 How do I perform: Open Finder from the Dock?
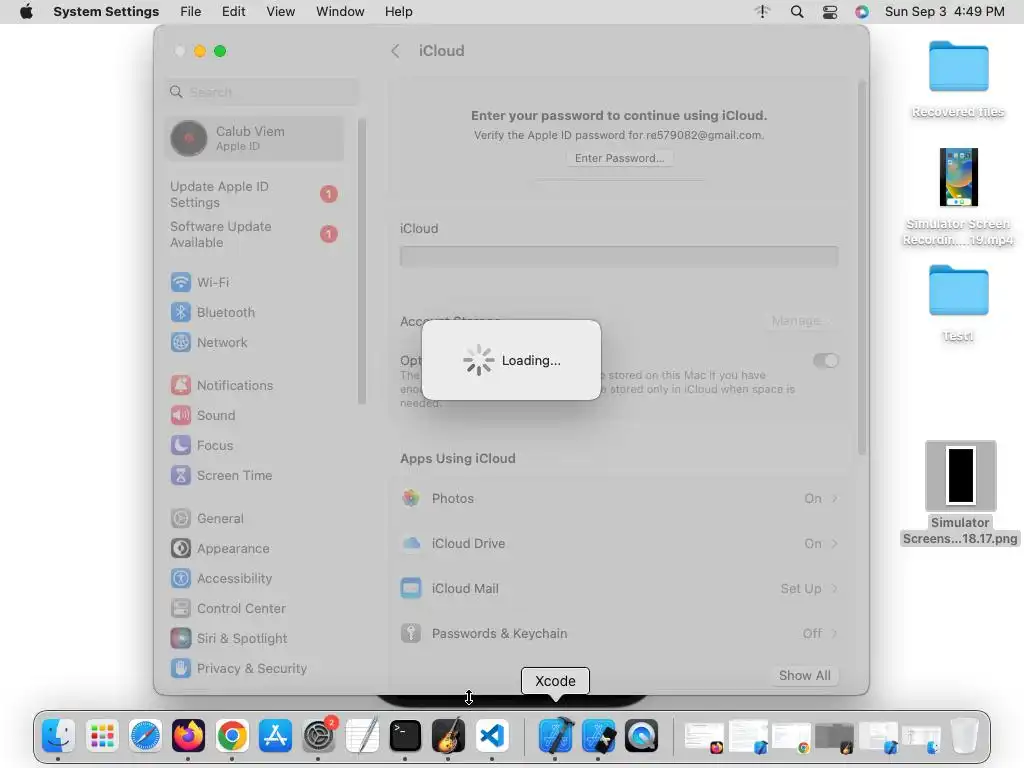58,735
